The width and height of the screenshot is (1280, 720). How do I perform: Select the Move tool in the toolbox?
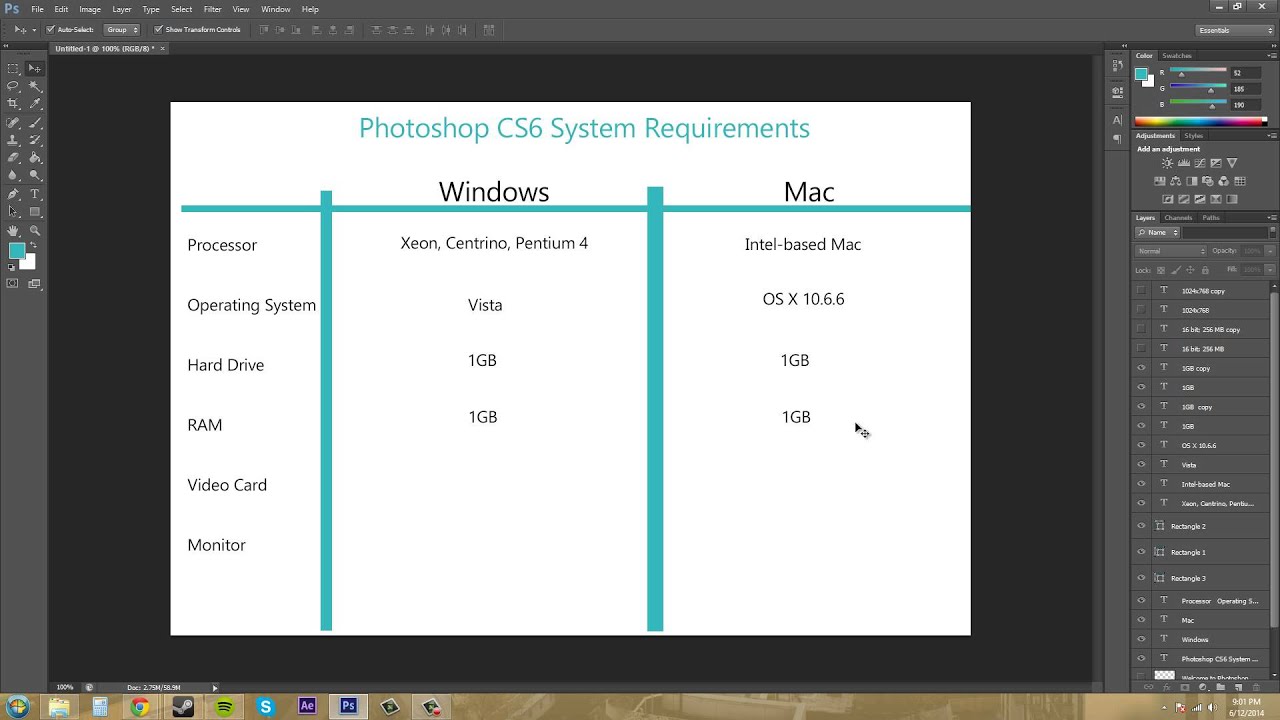click(x=35, y=68)
